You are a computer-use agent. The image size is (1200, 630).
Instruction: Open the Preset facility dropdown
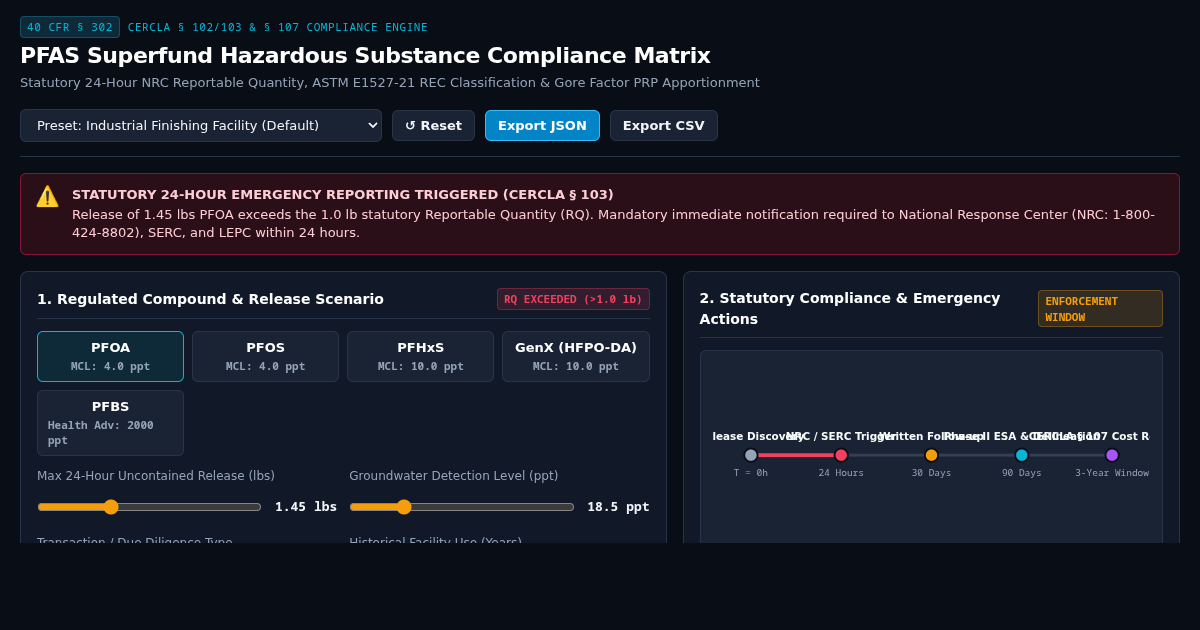[x=201, y=125]
